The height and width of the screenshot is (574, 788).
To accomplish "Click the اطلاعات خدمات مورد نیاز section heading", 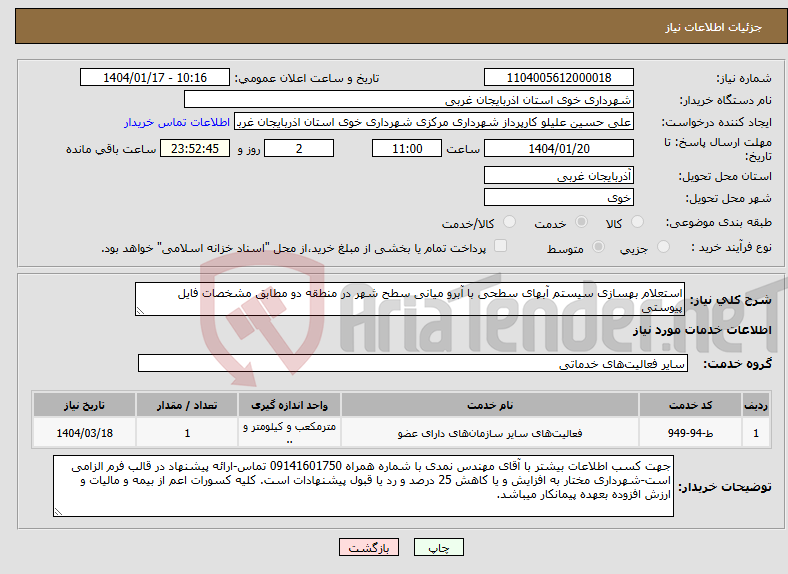I will point(702,330).
